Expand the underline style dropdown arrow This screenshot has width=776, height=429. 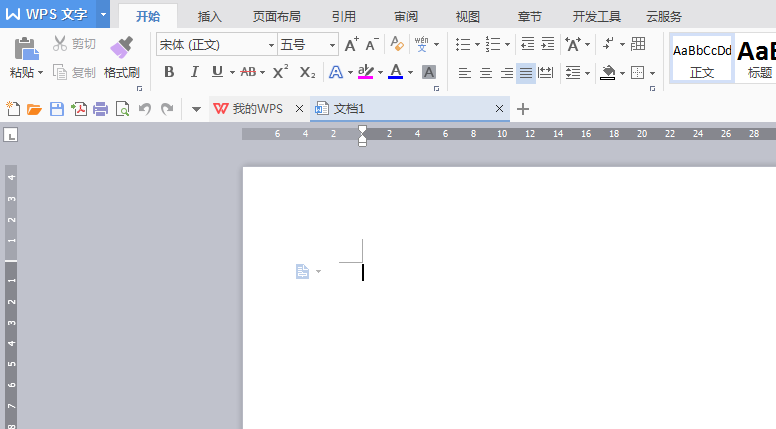[232, 73]
